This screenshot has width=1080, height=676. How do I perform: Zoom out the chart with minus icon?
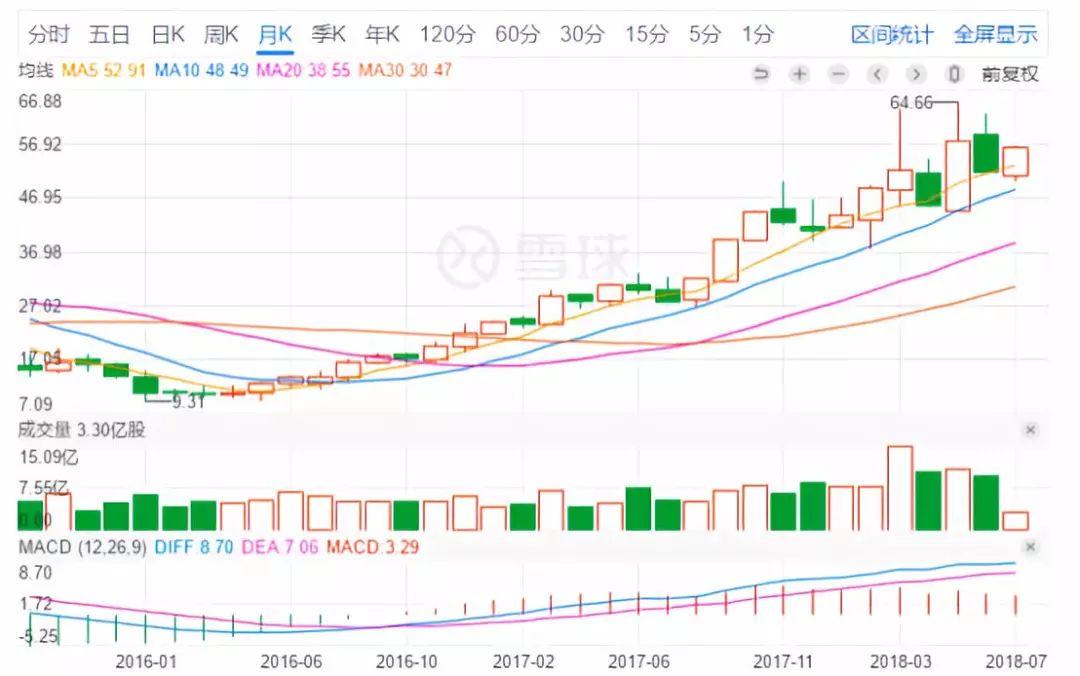coord(838,74)
